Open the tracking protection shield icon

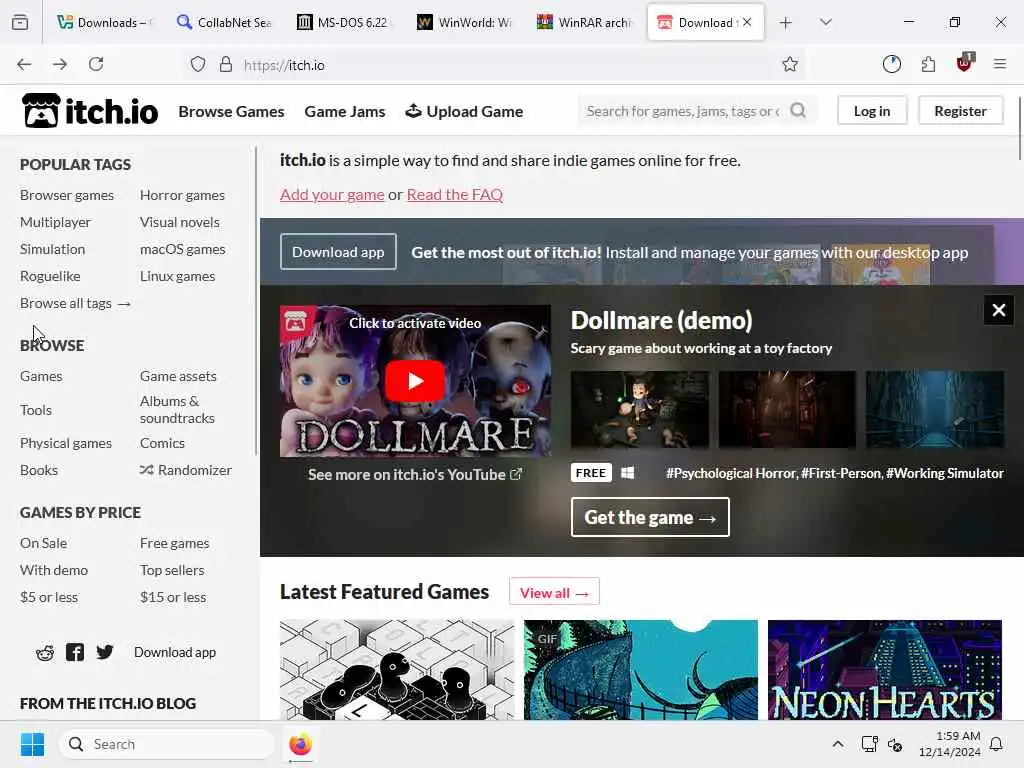pyautogui.click(x=198, y=64)
